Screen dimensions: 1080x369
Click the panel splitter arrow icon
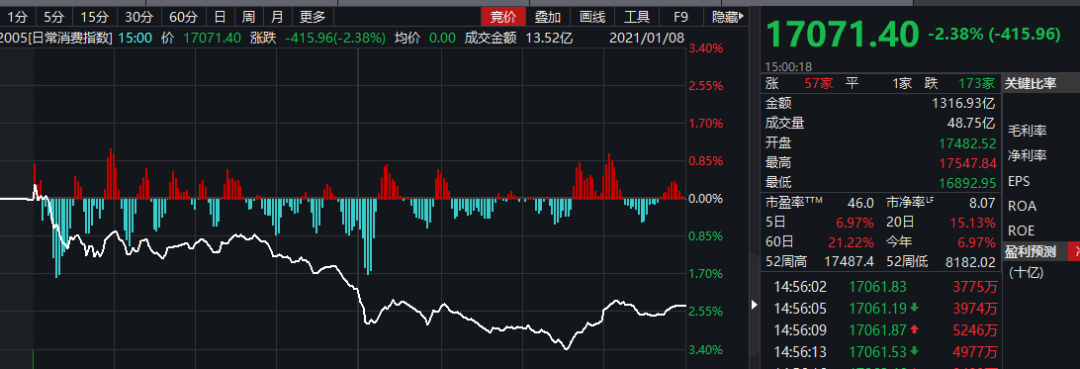pyautogui.click(x=754, y=304)
